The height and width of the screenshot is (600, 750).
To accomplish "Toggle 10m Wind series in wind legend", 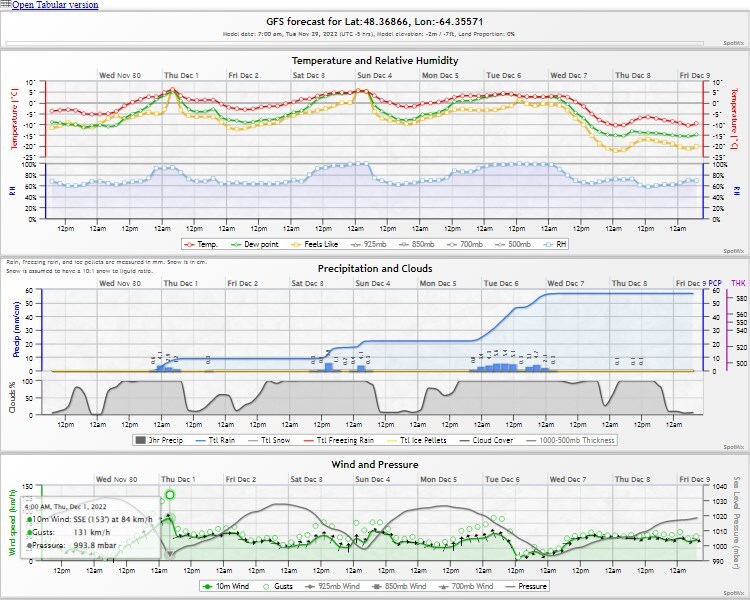I will [225, 586].
